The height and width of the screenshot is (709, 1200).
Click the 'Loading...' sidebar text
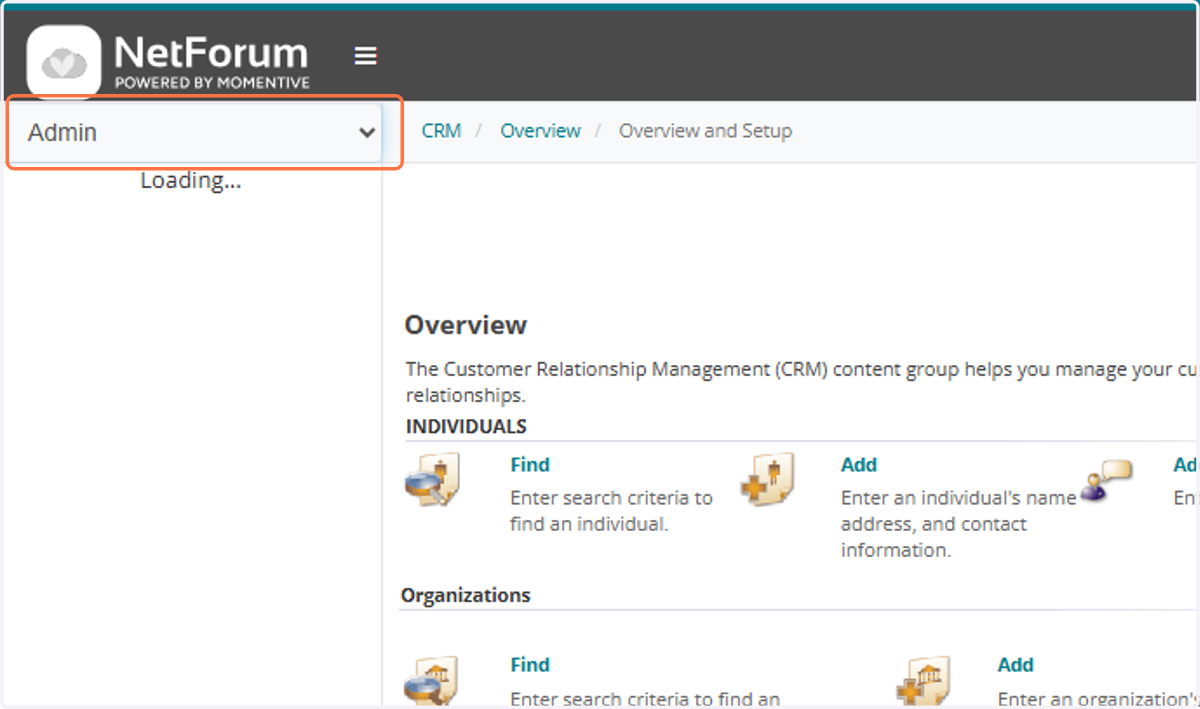(191, 181)
